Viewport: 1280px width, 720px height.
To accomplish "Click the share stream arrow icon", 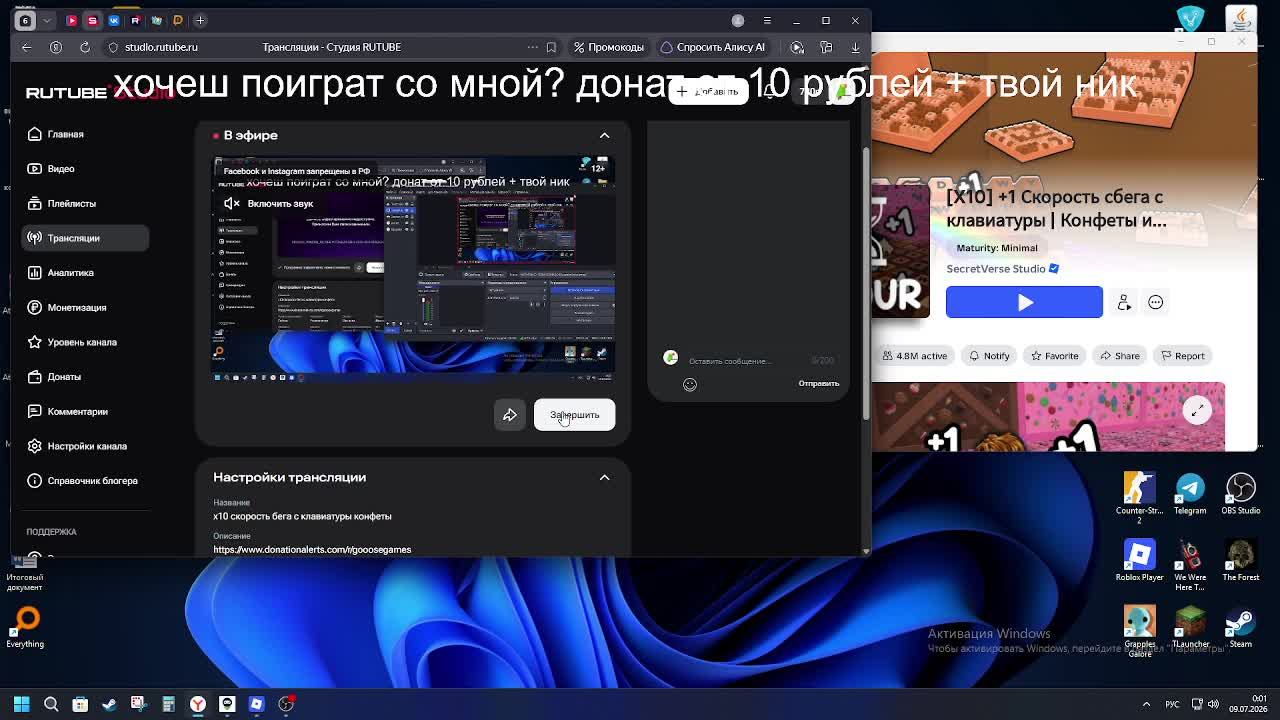I will pyautogui.click(x=509, y=415).
